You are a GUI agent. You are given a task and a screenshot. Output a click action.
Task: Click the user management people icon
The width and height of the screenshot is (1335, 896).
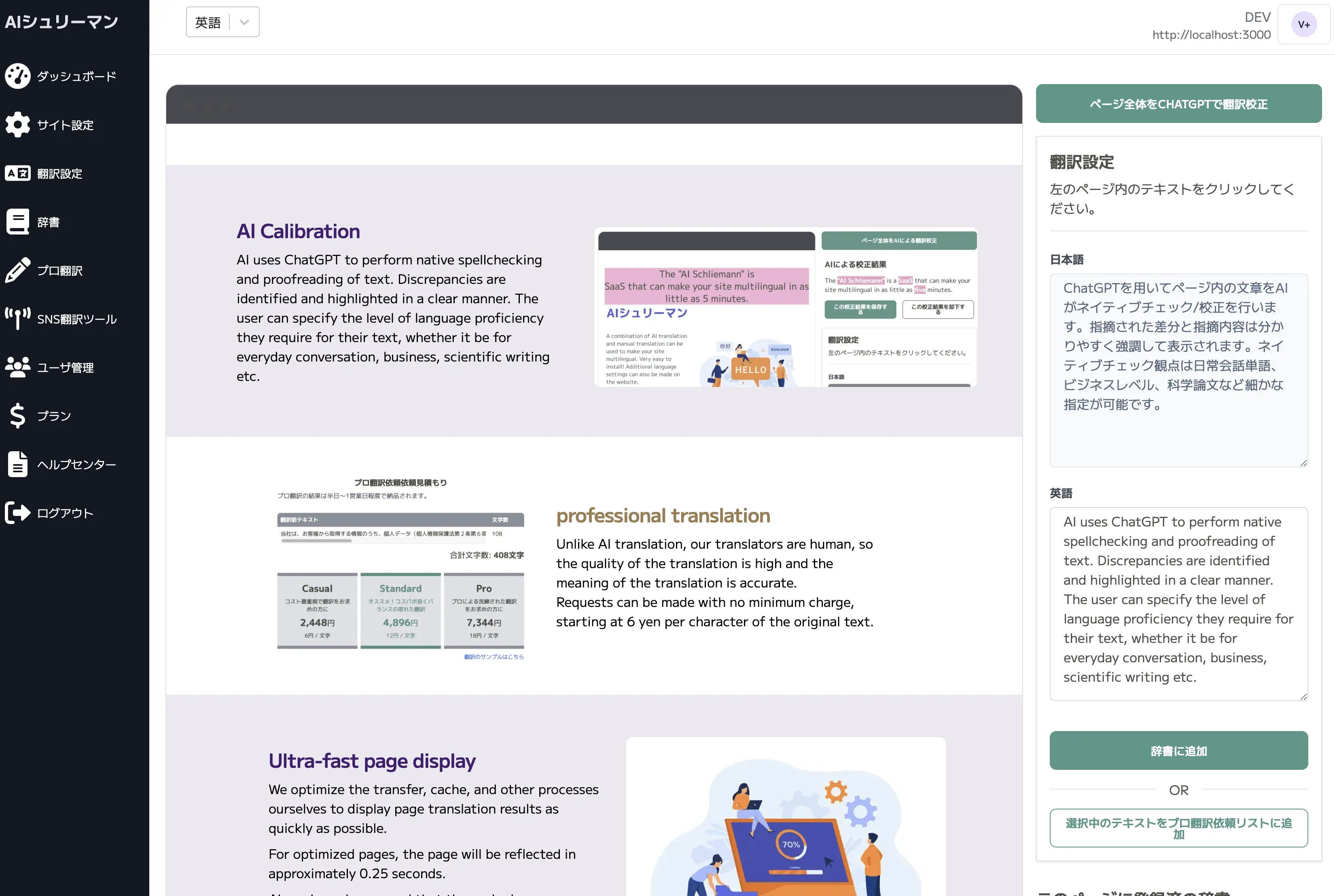point(18,367)
